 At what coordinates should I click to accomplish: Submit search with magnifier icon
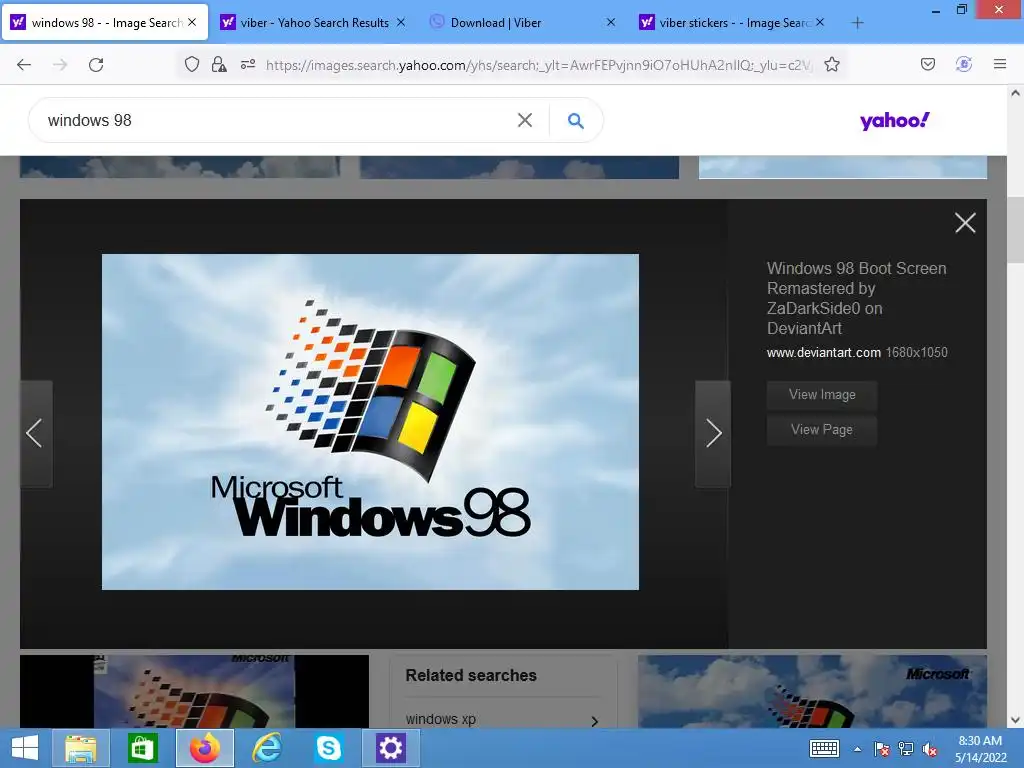575,121
